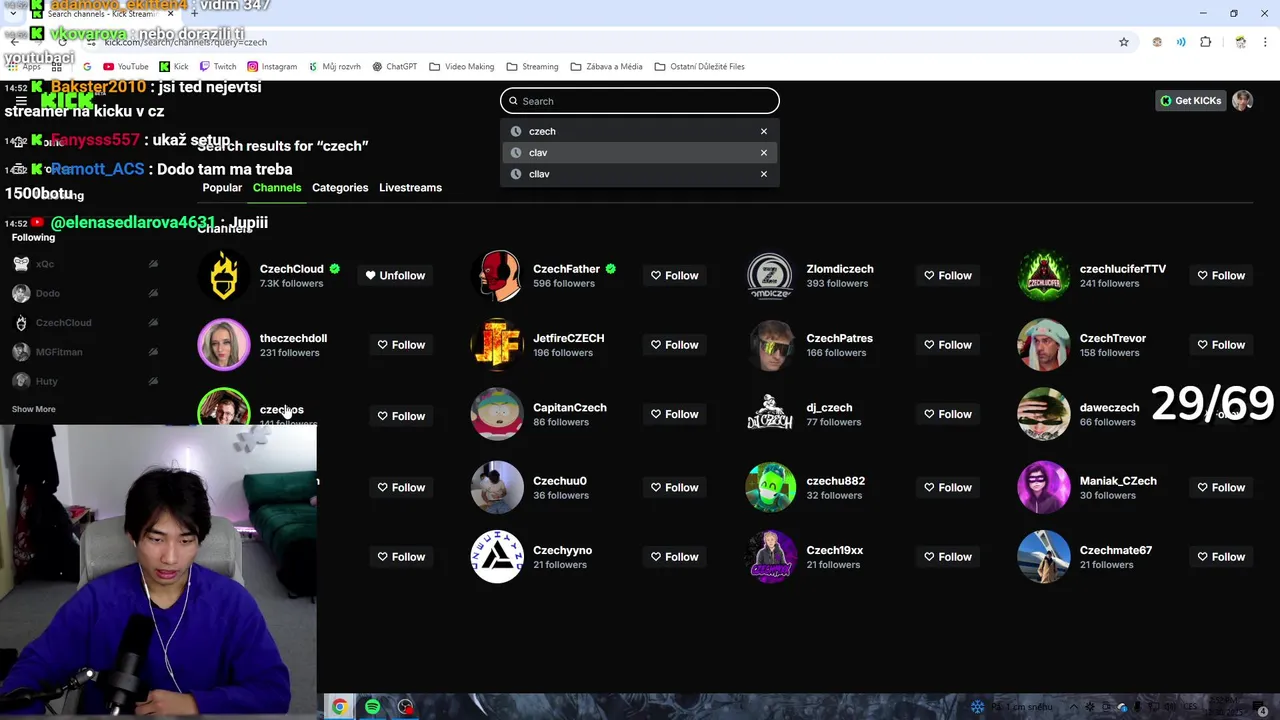The width and height of the screenshot is (1280, 720).
Task: Follow the Zlomdiczech channel
Action: click(x=947, y=276)
